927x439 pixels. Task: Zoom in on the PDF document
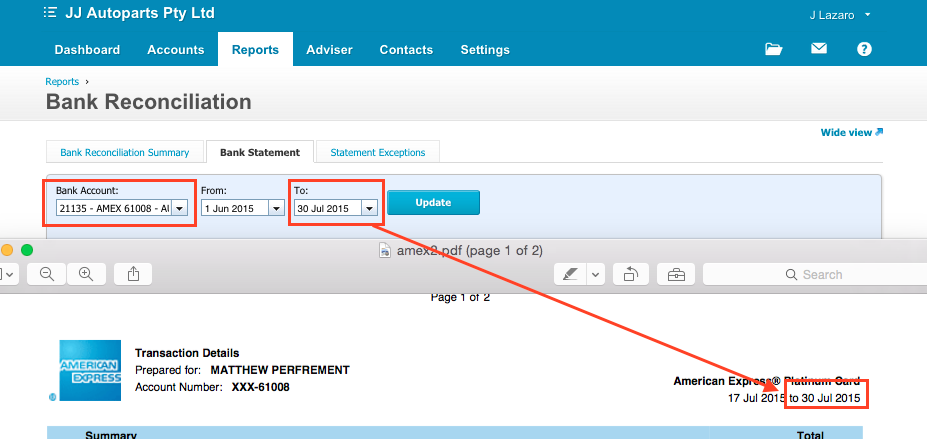86,274
